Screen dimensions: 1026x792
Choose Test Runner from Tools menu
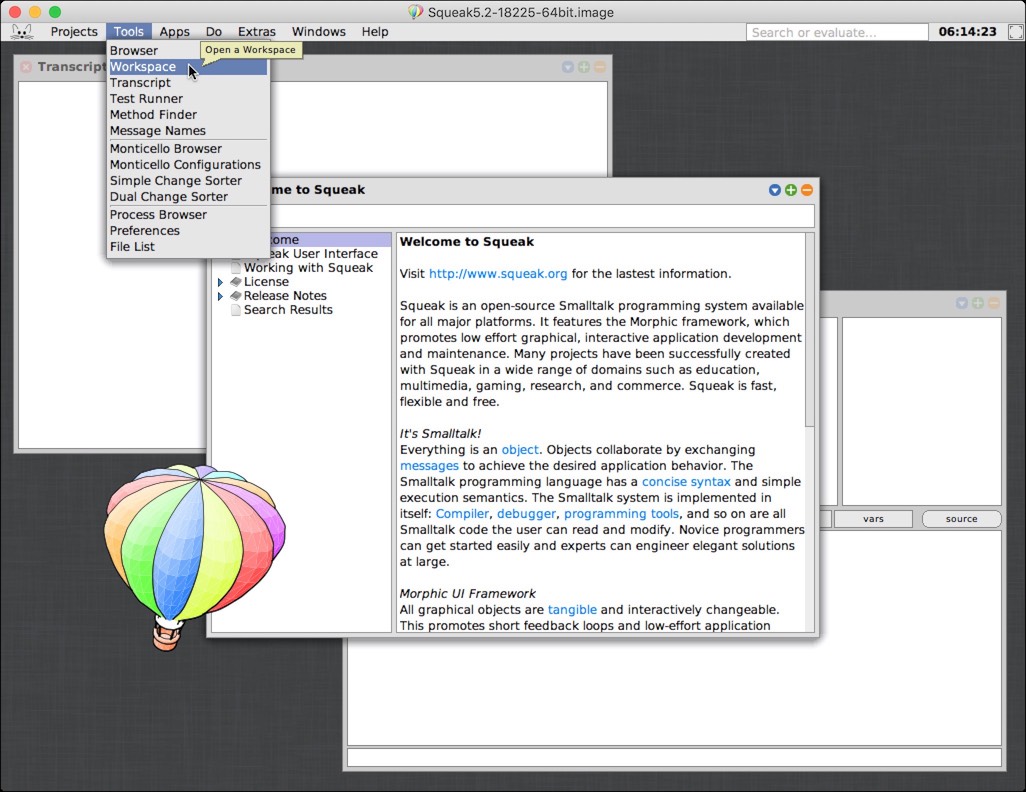pos(188,99)
